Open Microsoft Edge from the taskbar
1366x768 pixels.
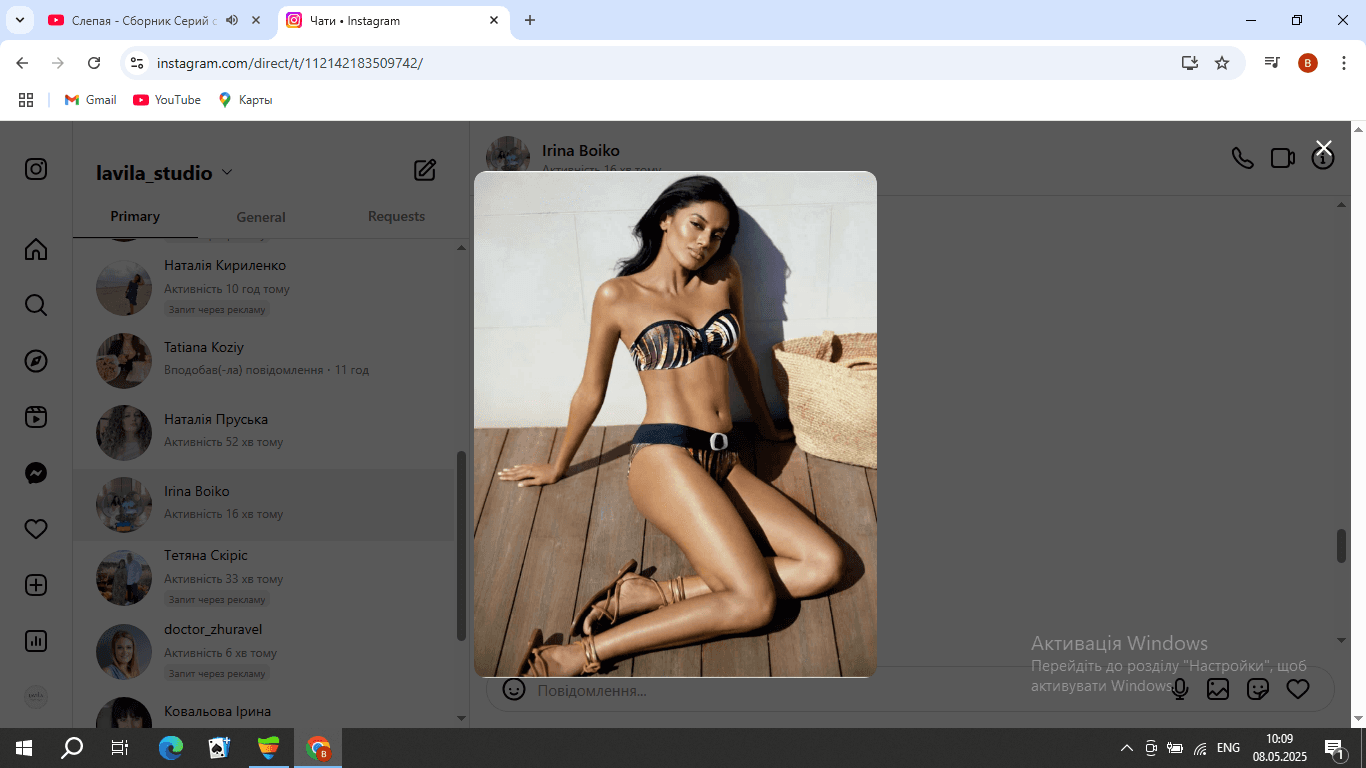coord(171,747)
